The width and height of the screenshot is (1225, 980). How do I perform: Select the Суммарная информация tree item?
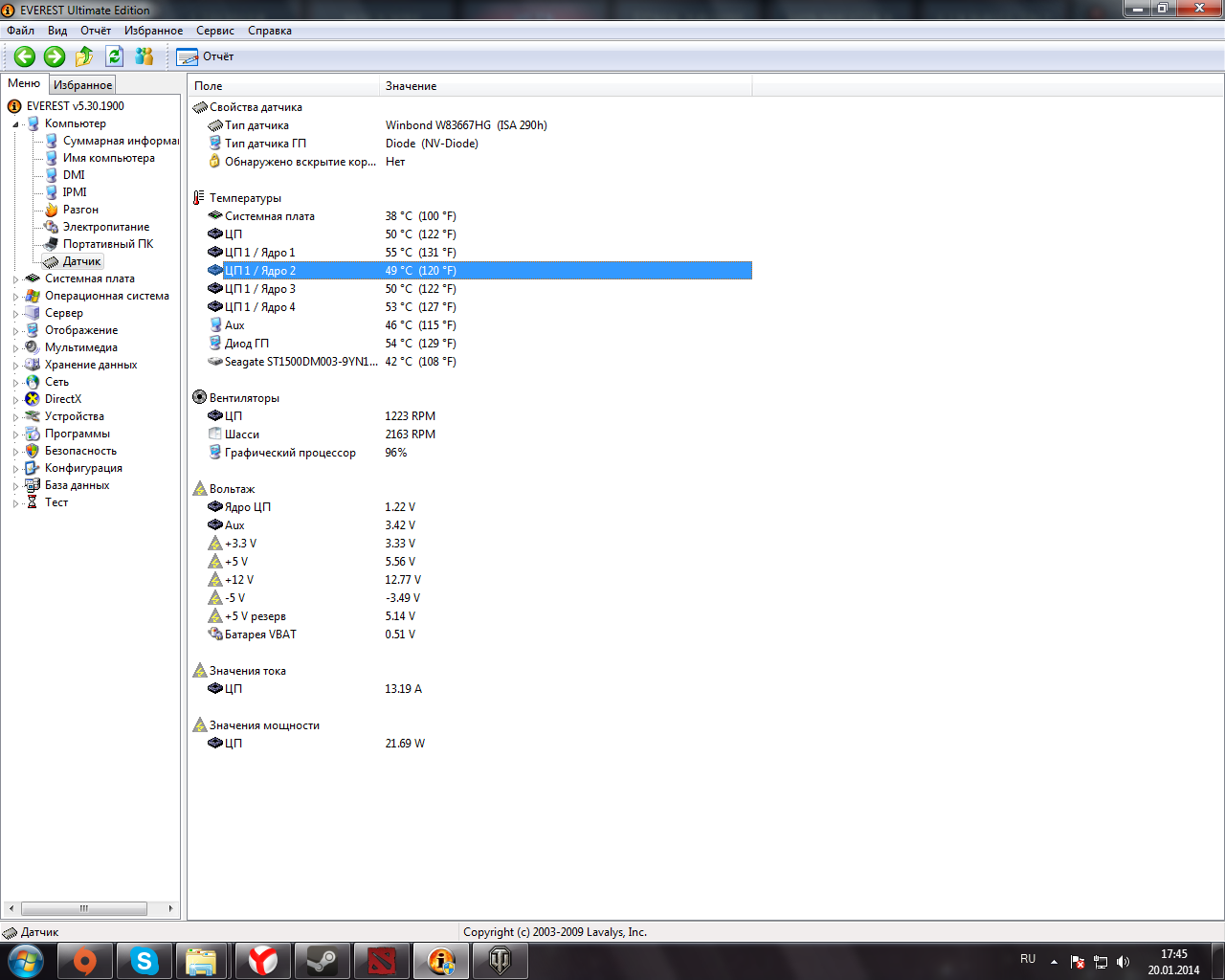(x=121, y=141)
